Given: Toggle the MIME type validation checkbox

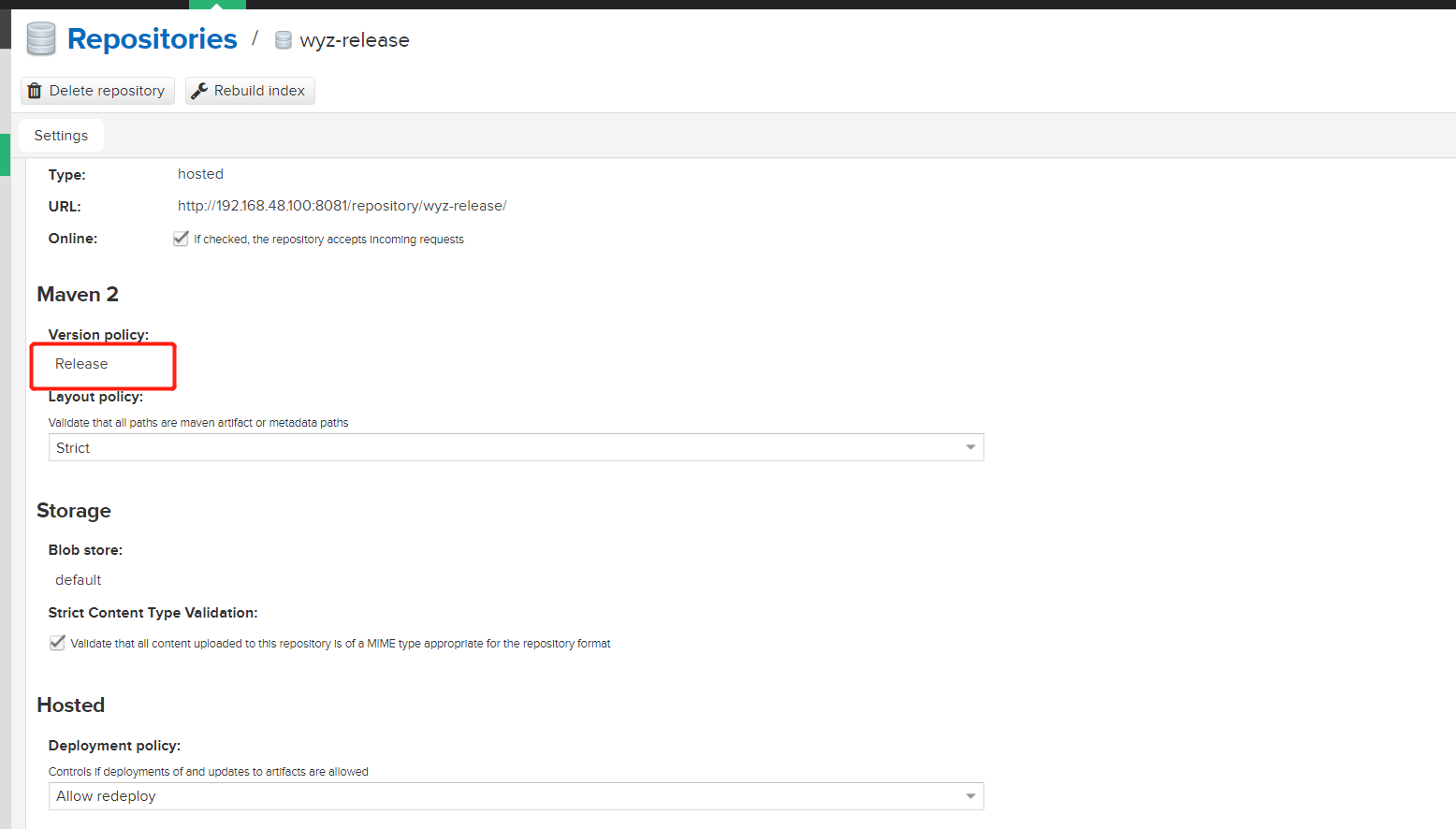Looking at the screenshot, I should 57,643.
